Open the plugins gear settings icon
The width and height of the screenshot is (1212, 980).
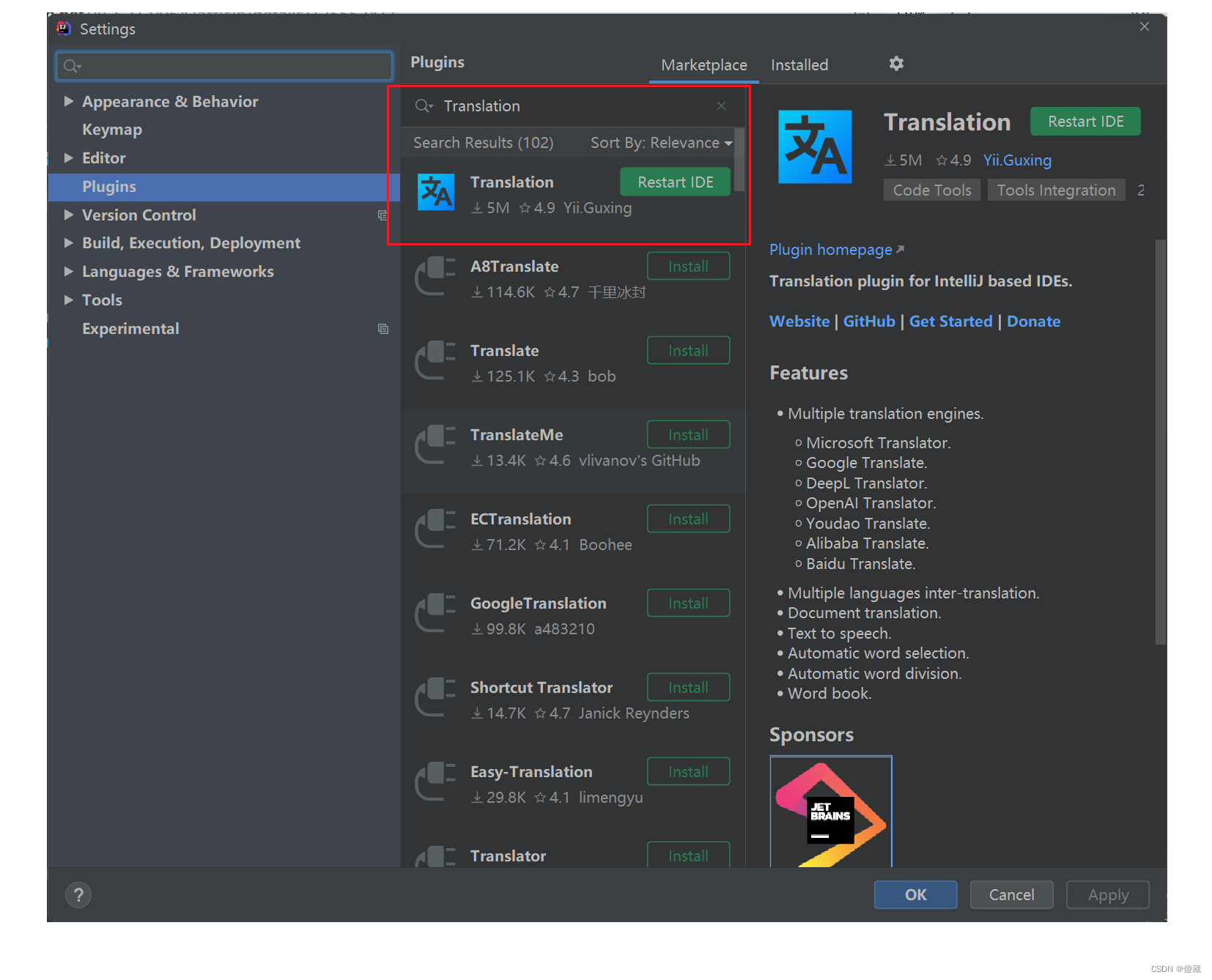coord(896,64)
